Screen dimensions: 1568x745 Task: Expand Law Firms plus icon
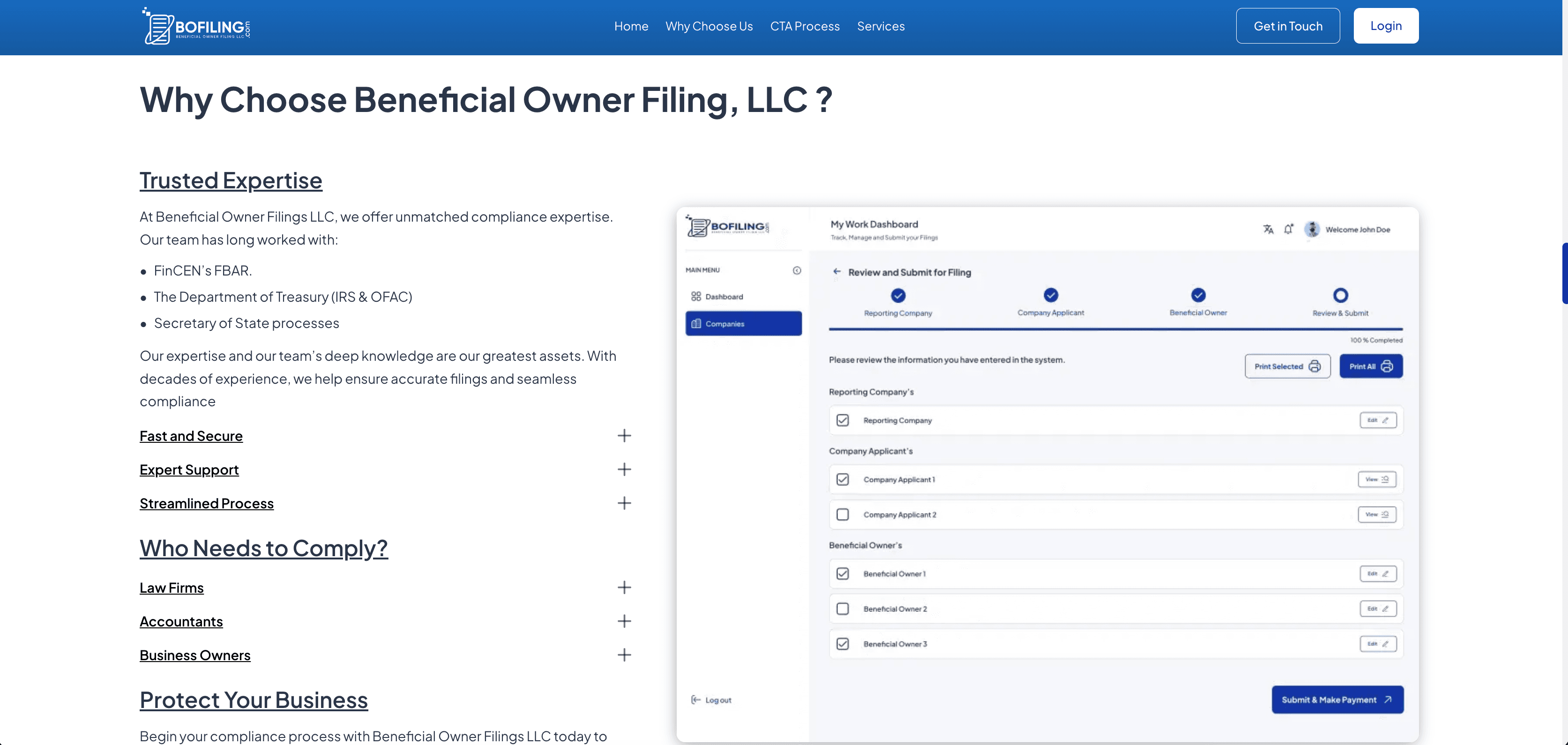click(x=624, y=588)
